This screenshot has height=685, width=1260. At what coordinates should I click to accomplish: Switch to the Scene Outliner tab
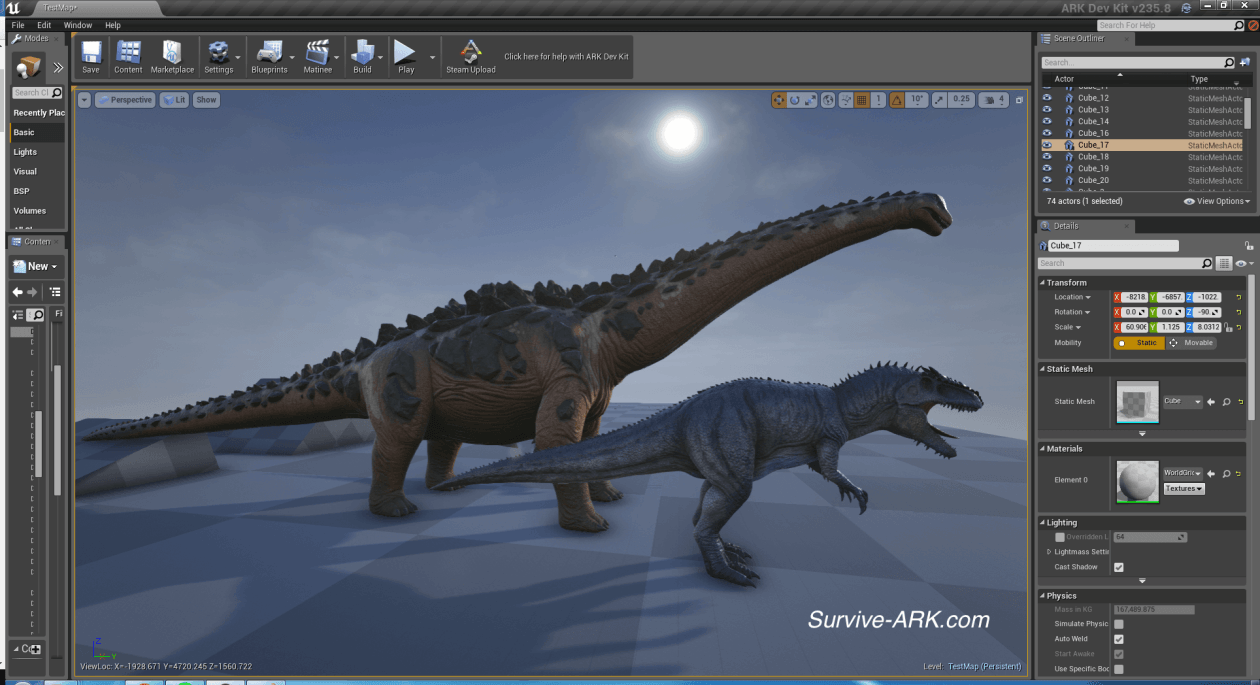point(1079,38)
